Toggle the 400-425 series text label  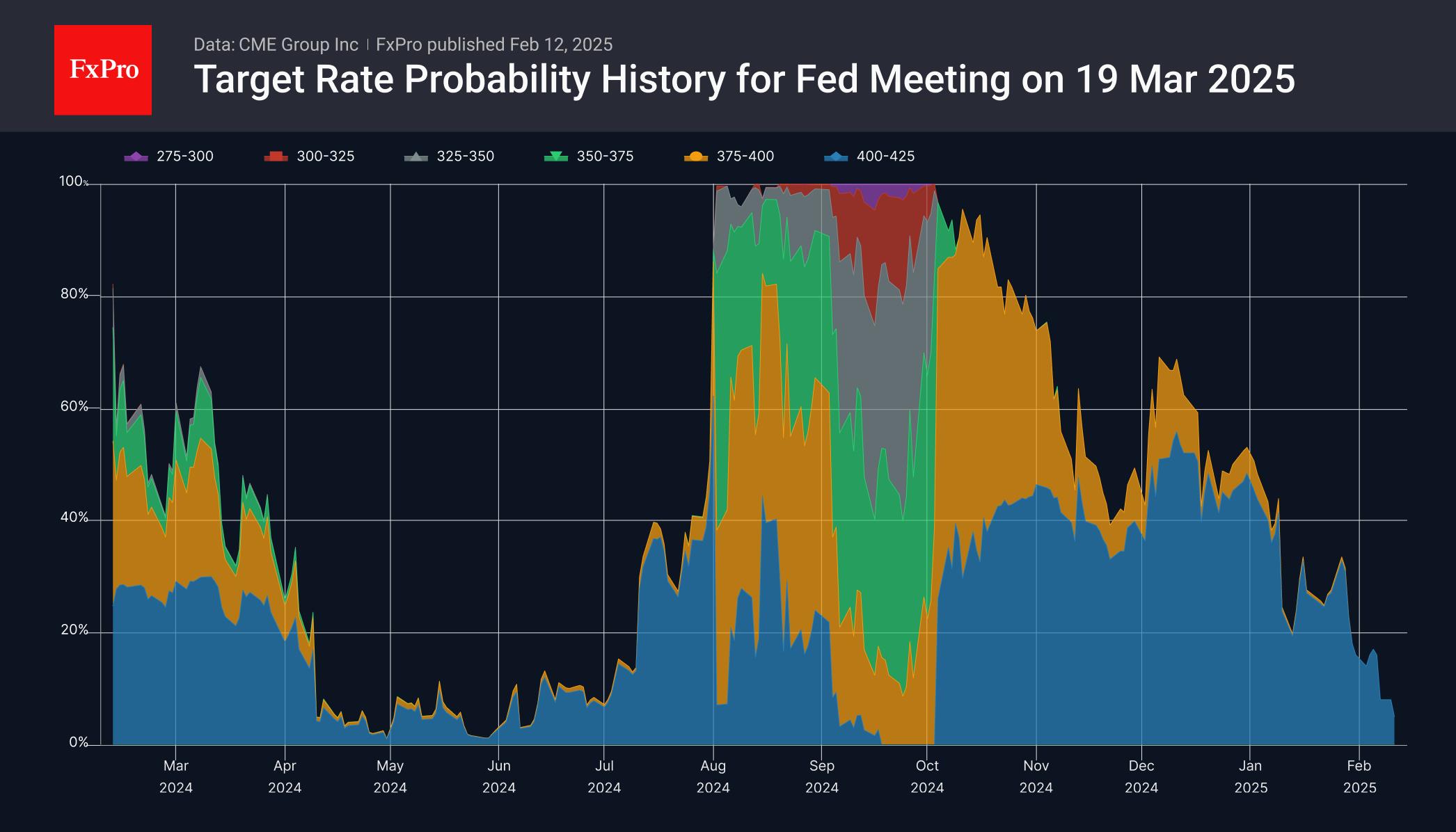click(885, 157)
